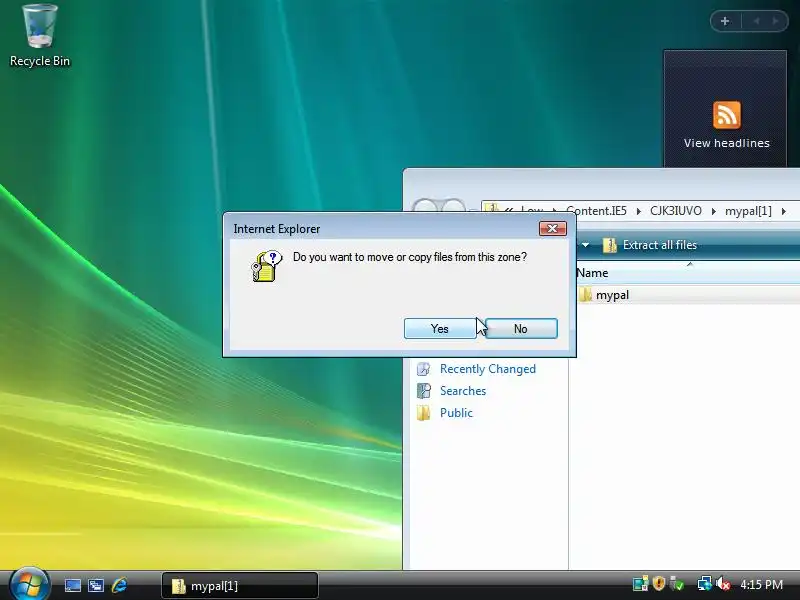Click the Extract all files zipper icon
Image resolution: width=800 pixels, height=600 pixels.
click(610, 245)
